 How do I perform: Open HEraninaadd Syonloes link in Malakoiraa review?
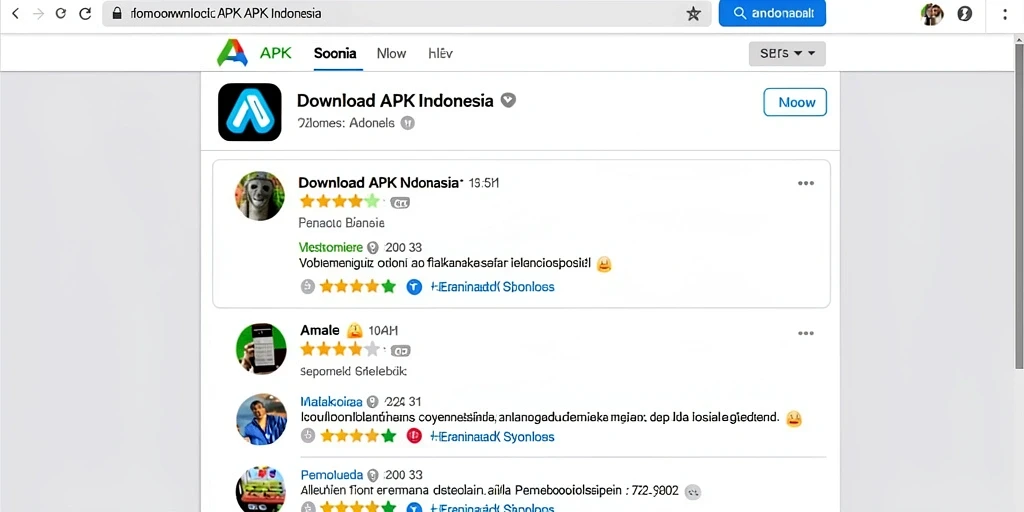pos(492,436)
